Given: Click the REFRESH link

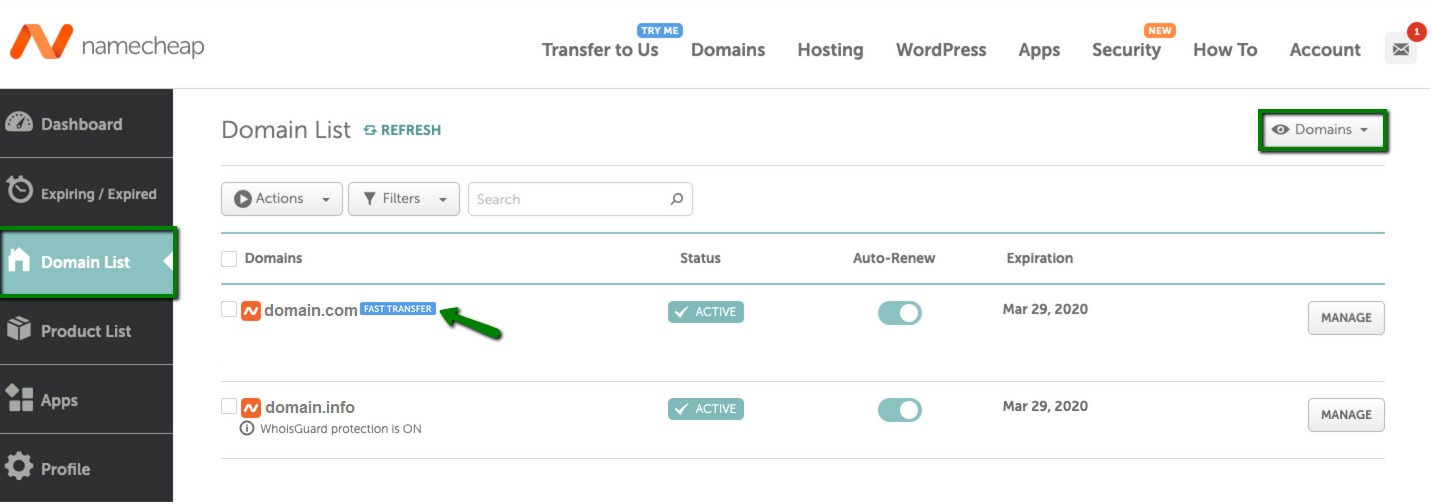Looking at the screenshot, I should 402,130.
